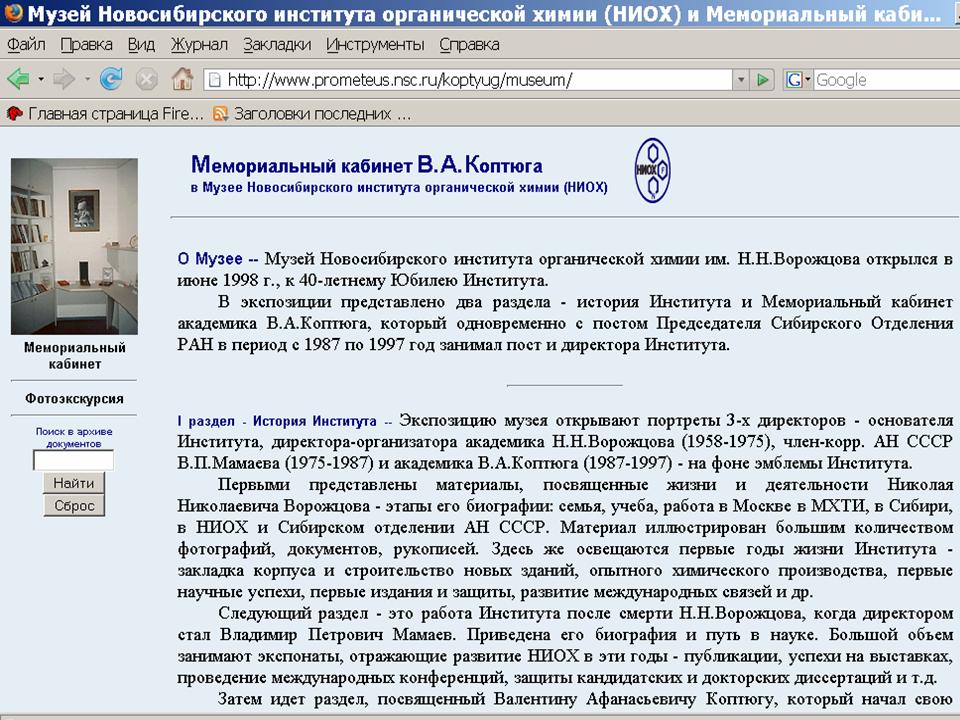Expand the address bar URL dropdown
The height and width of the screenshot is (720, 960).
[x=740, y=80]
